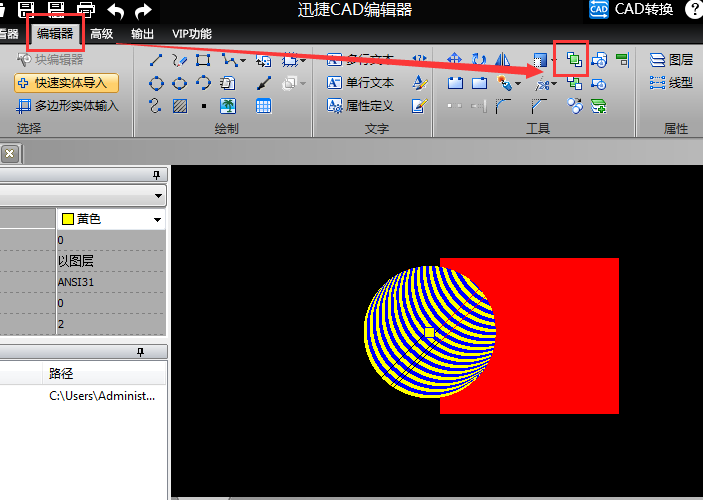Click the insert image icon with palm tree
The image size is (703, 500).
tap(228, 106)
